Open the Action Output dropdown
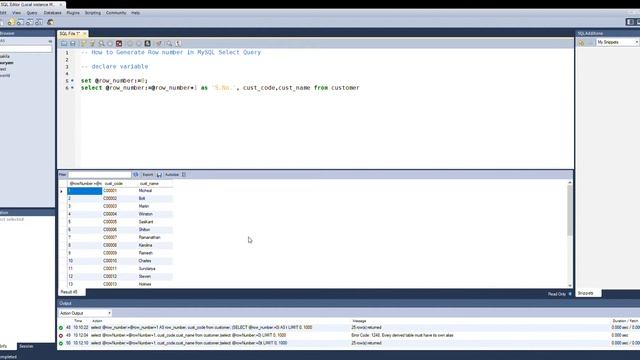 coord(85,313)
